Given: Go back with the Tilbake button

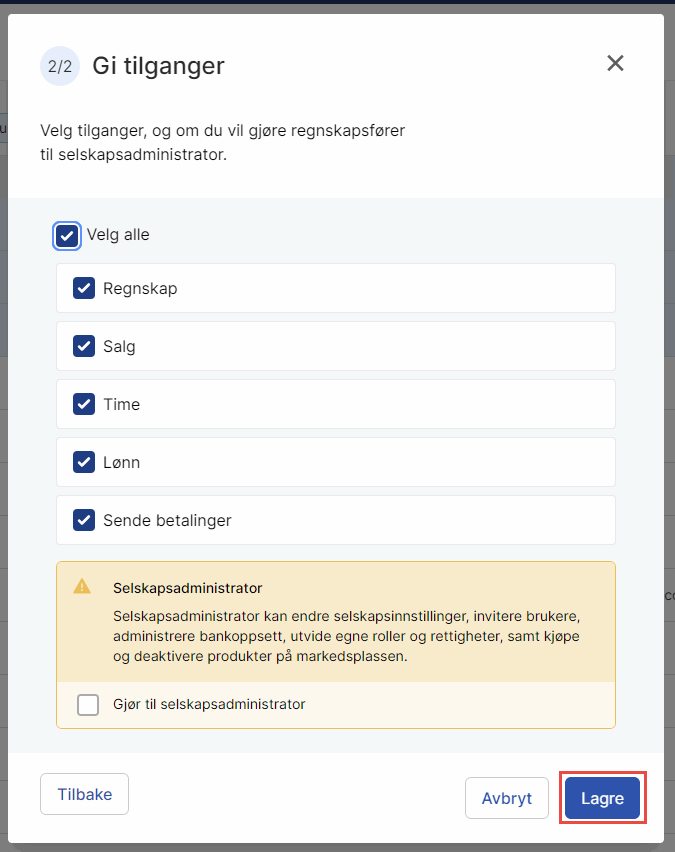Looking at the screenshot, I should (84, 794).
